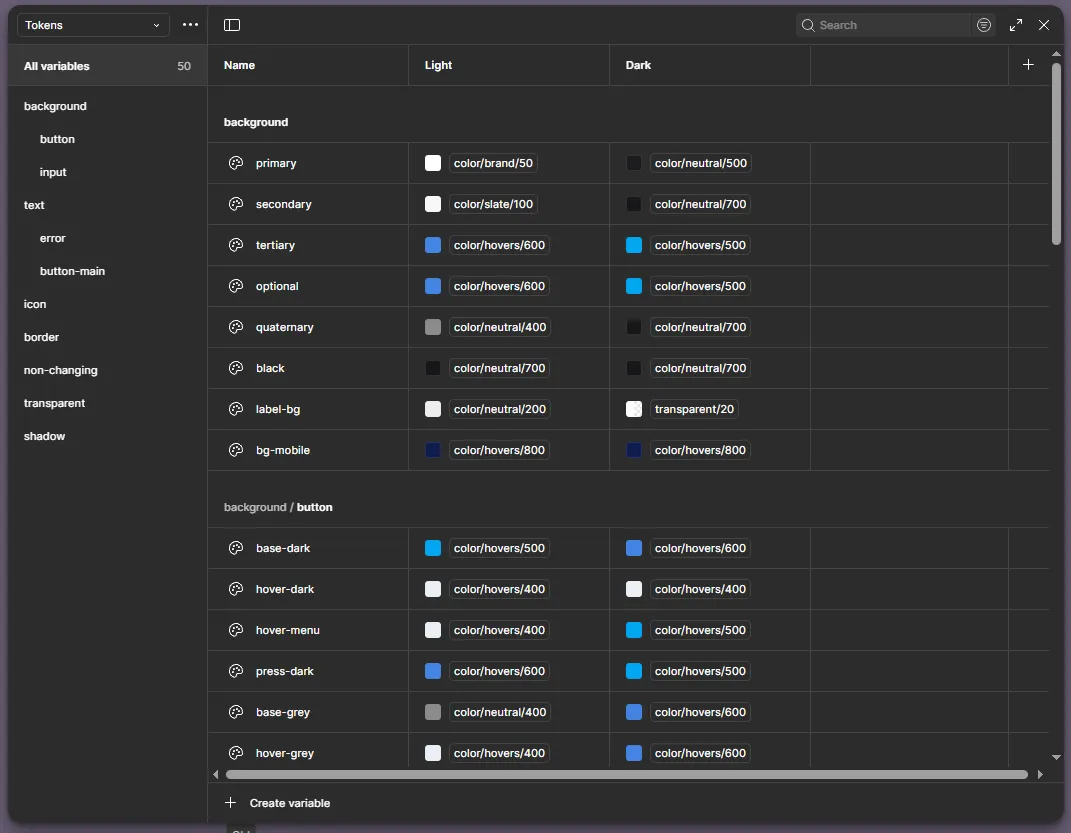This screenshot has width=1071, height=833.
Task: Expand the variables window to full size
Action: tap(1016, 25)
